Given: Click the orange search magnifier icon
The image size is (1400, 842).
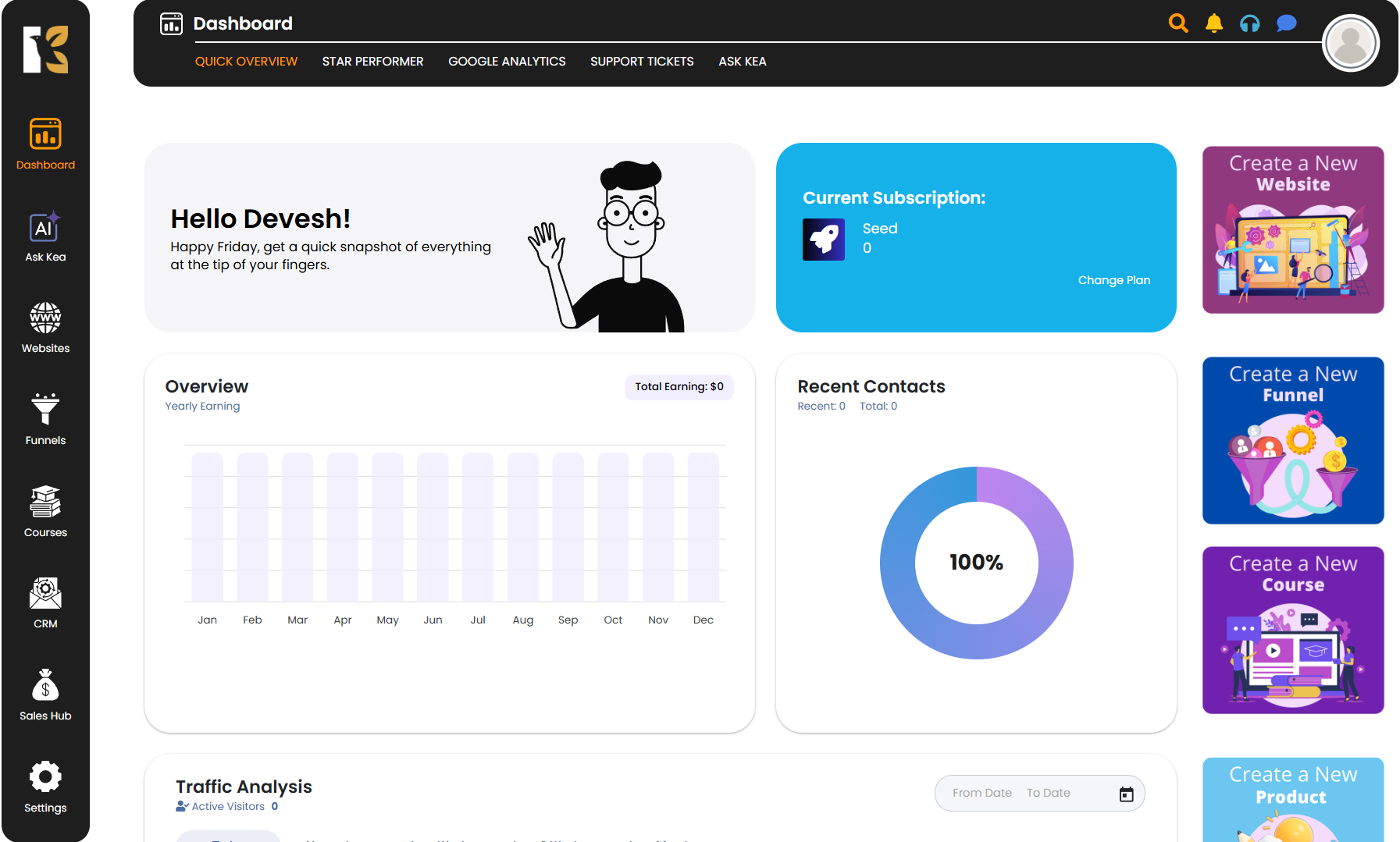Looking at the screenshot, I should tap(1178, 23).
